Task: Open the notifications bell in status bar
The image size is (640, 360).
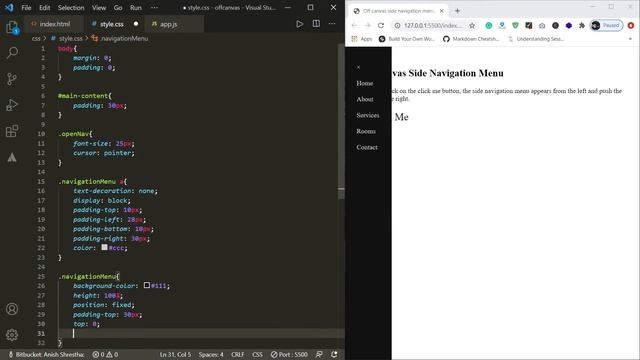Action: pos(334,354)
